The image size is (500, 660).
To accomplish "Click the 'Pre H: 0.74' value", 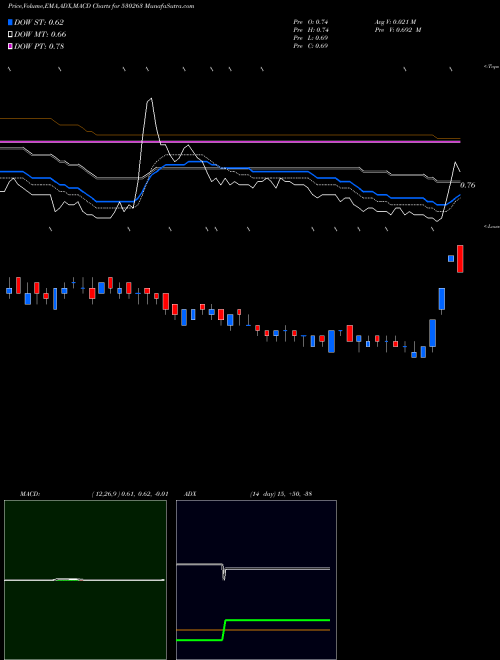I will 311,30.
